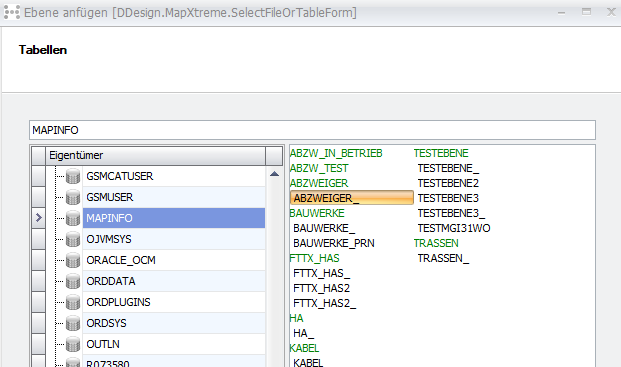Click the MAPINFO text input field
Screen dimensions: 621x367
(312, 130)
